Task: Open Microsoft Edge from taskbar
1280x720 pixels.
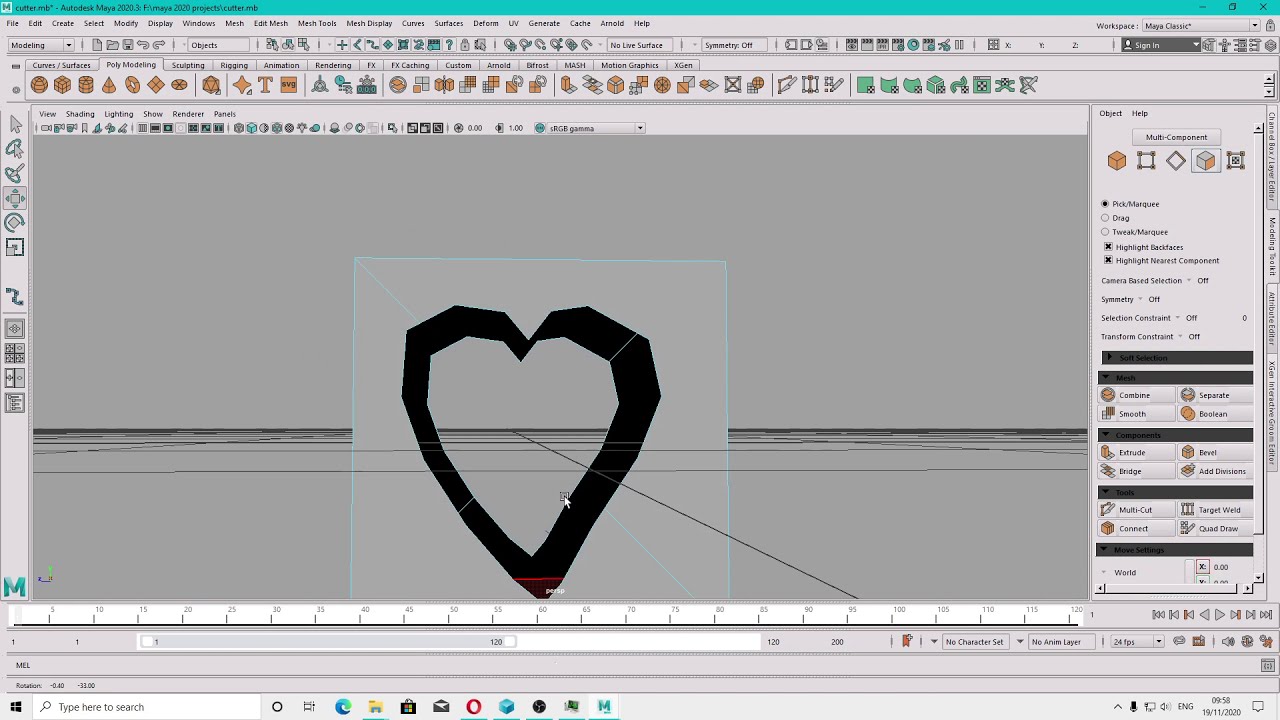Action: coord(343,707)
